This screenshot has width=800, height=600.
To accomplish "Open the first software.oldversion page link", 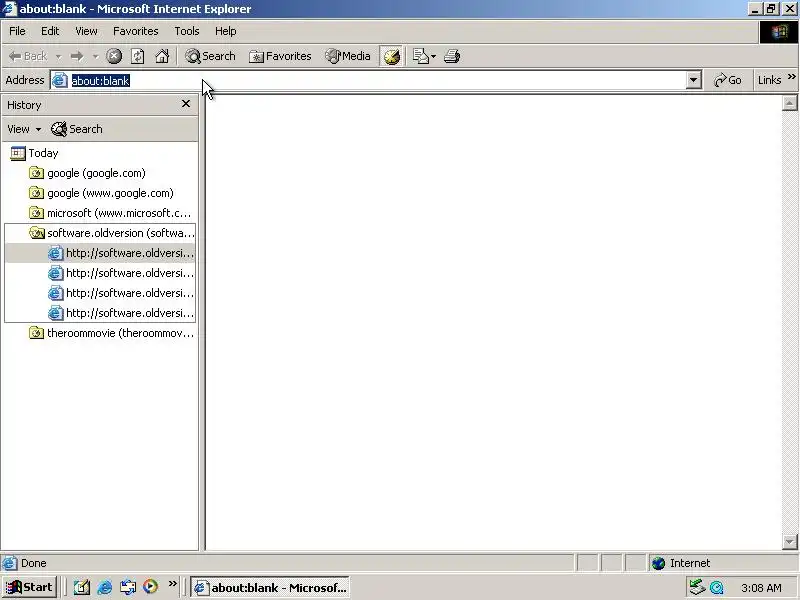I will point(121,253).
